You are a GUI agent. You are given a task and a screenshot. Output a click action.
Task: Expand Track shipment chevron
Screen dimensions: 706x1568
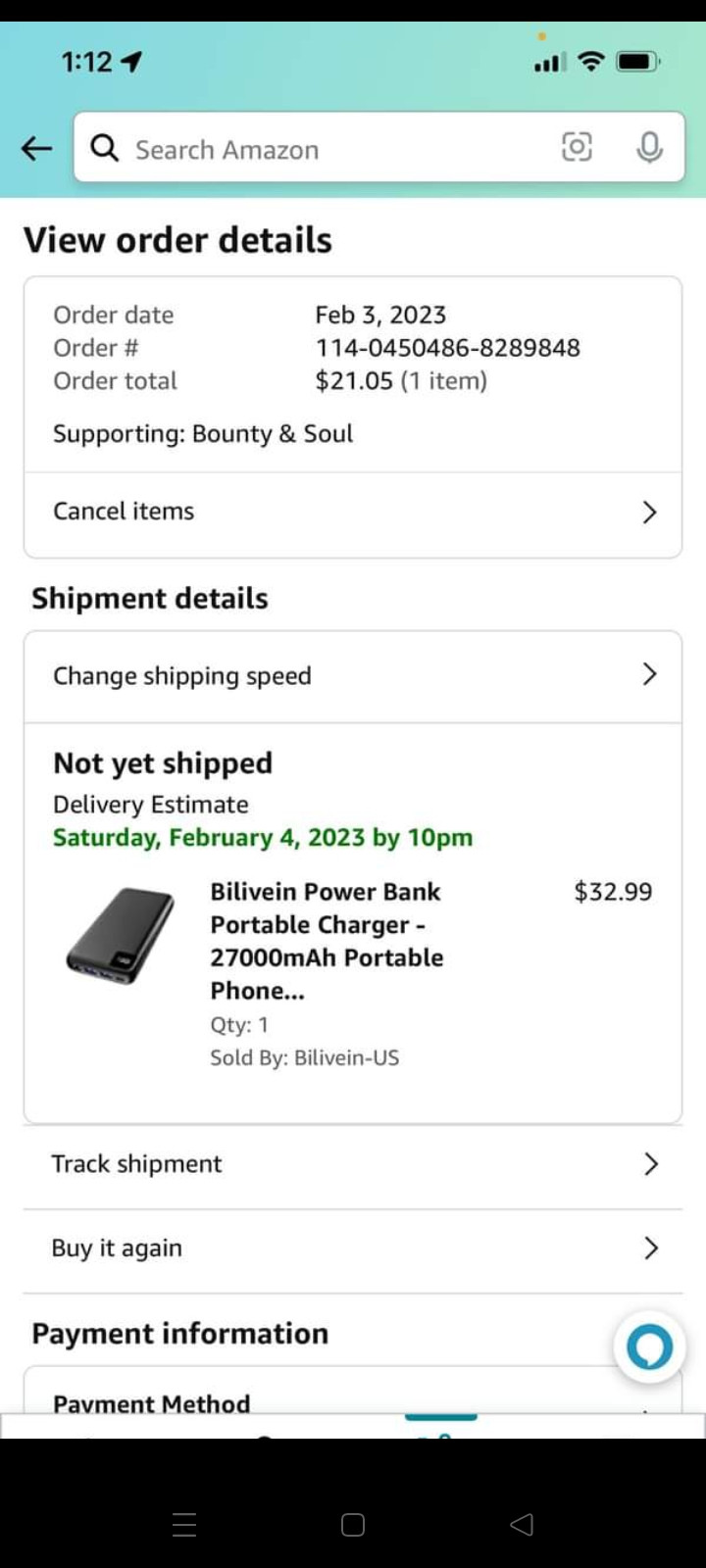point(650,1164)
